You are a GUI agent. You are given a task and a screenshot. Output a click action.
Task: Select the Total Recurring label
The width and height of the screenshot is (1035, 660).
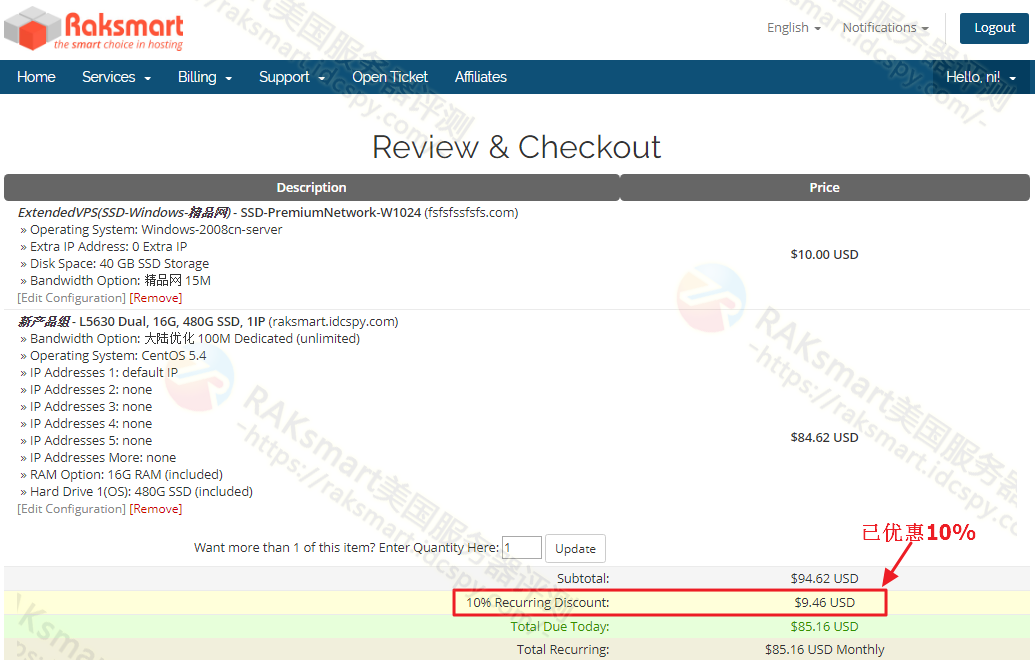(562, 649)
